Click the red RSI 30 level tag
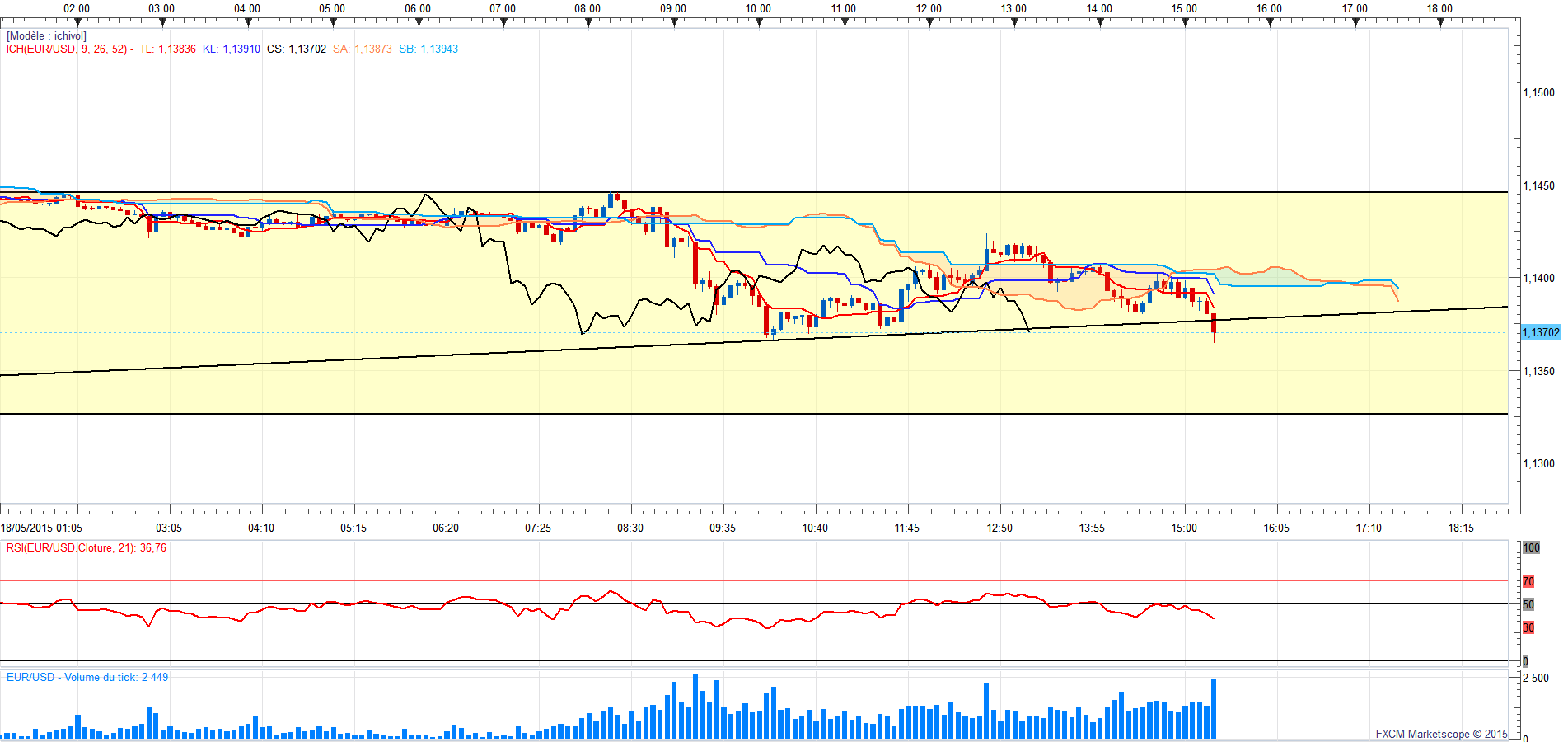 [x=1528, y=628]
